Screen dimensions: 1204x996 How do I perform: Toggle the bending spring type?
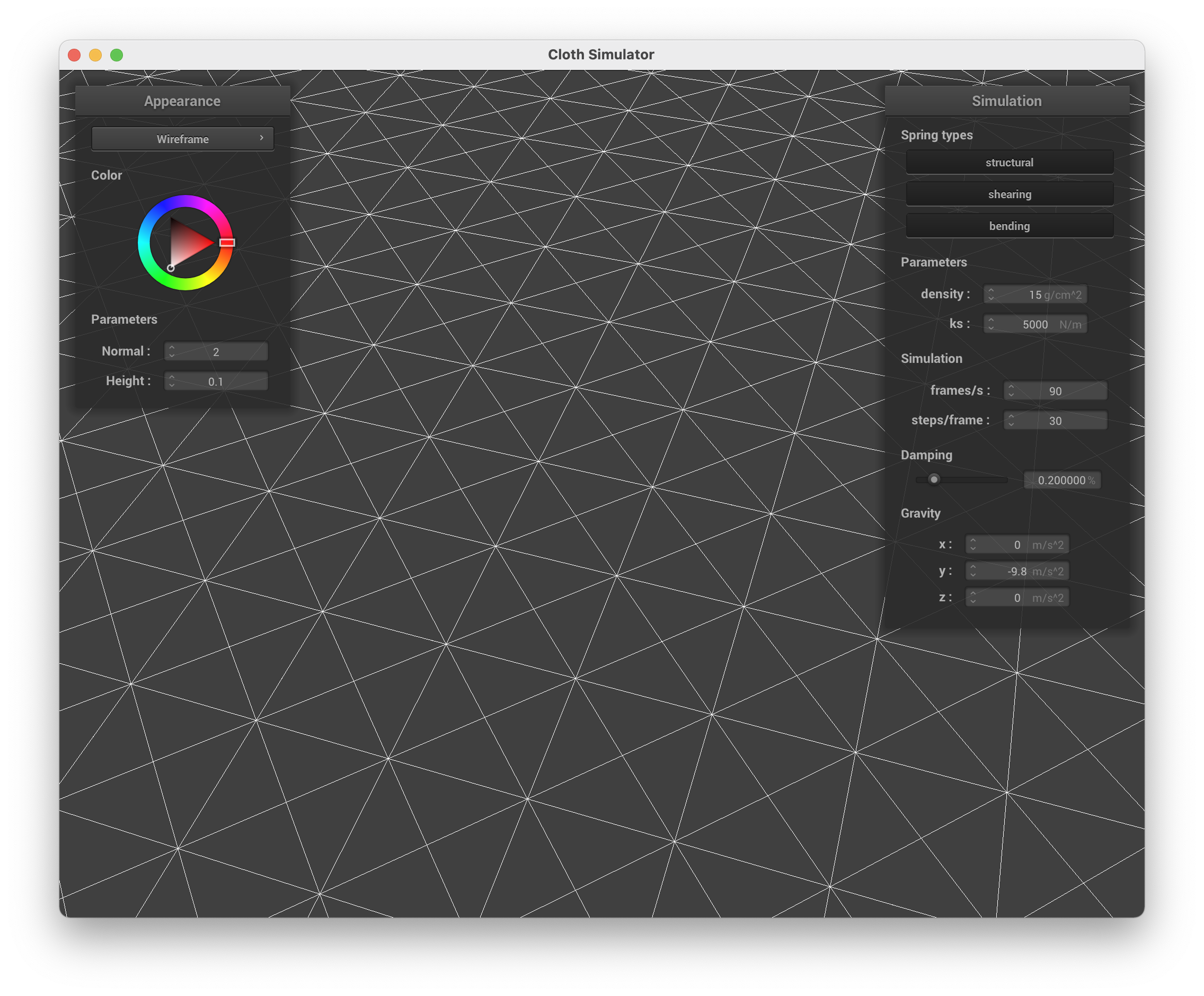[x=1009, y=226]
